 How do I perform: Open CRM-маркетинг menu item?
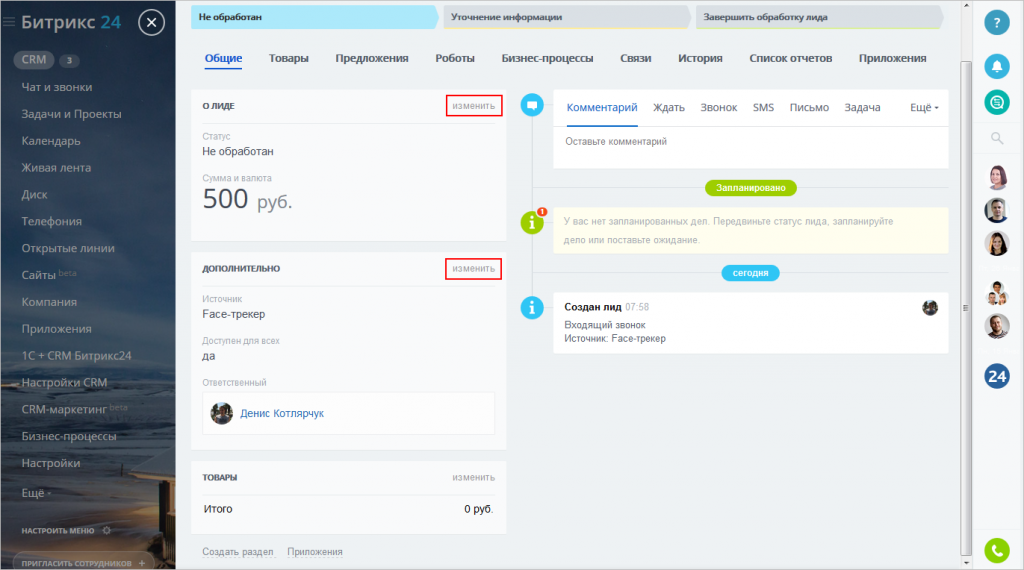[x=74, y=409]
